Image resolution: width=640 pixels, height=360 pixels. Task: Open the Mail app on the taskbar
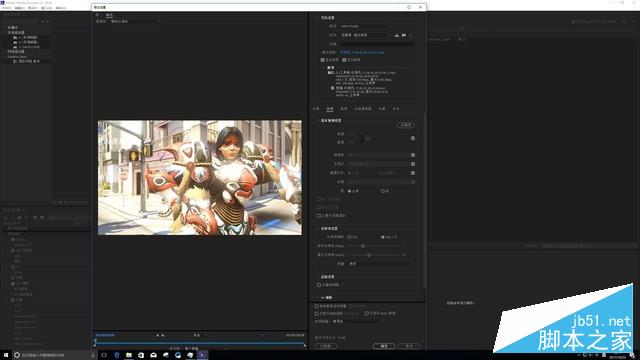153,355
